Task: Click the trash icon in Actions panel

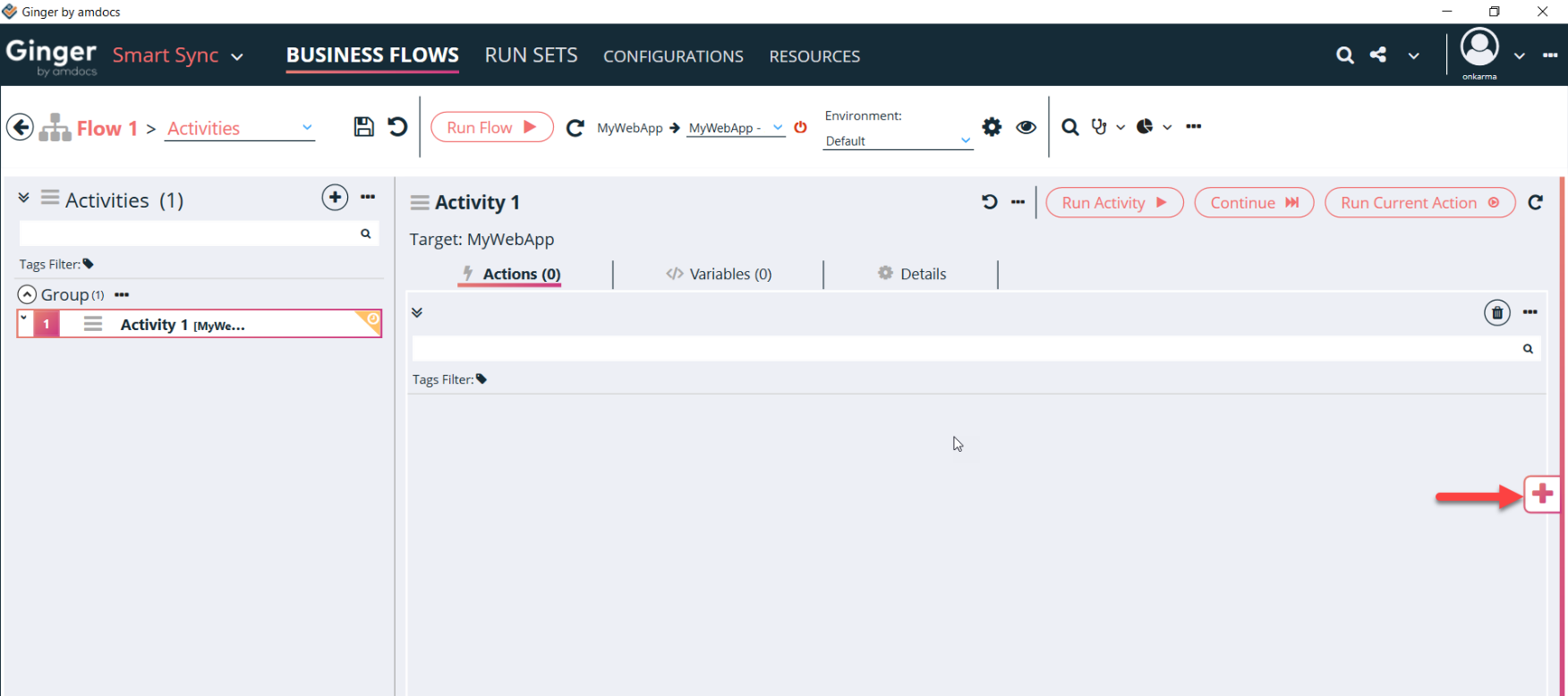Action: tap(1496, 313)
